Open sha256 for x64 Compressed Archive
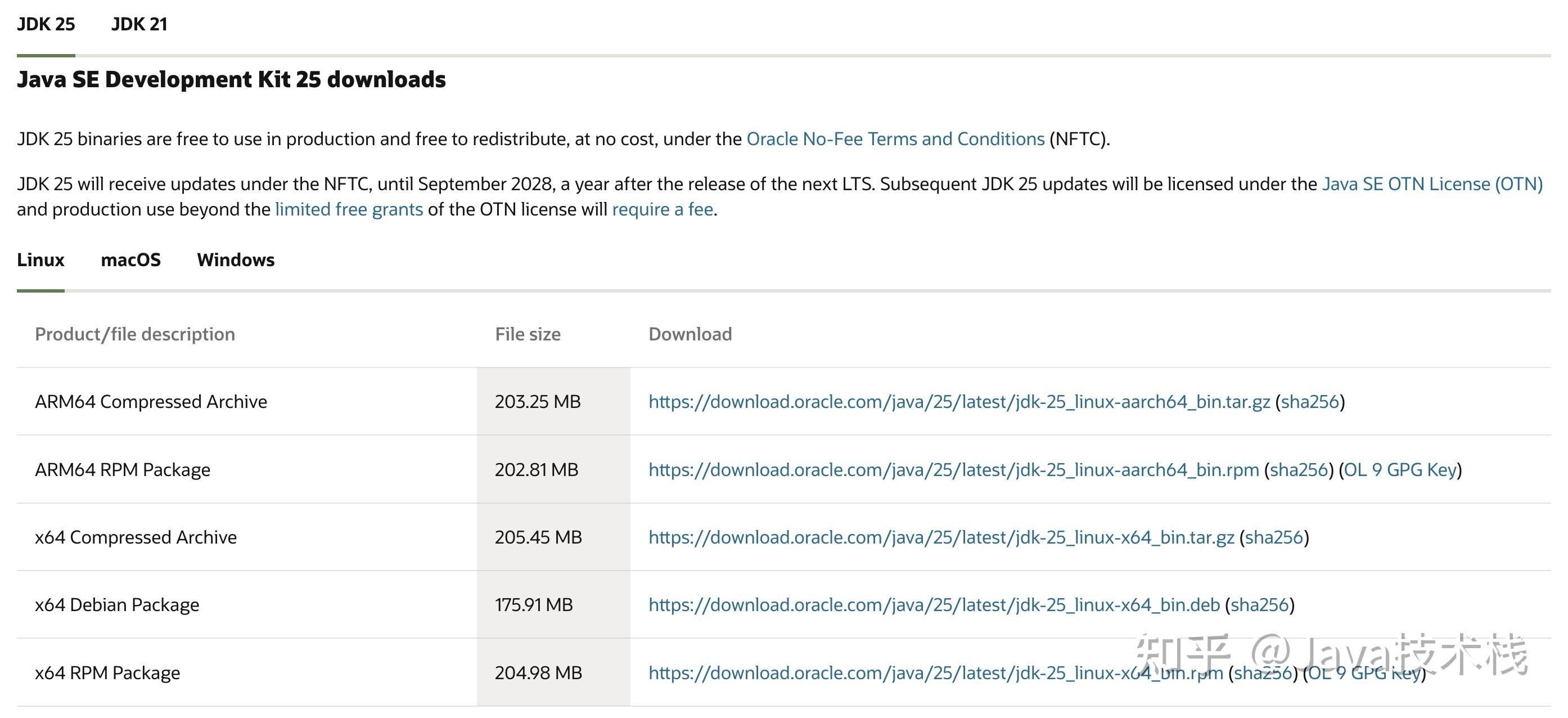Screen dimensions: 1568x718 click(1274, 538)
